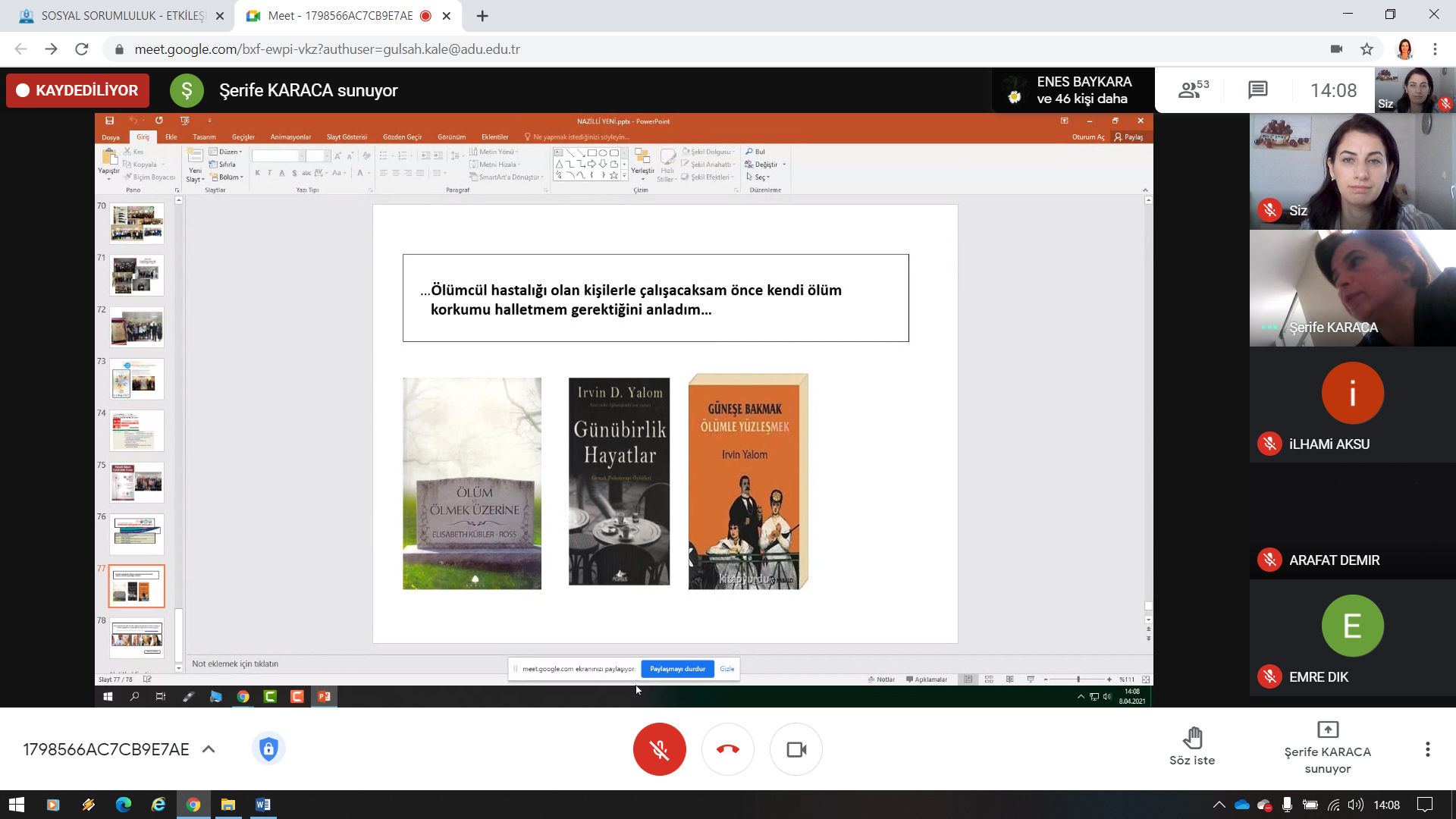This screenshot has height=819, width=1456.
Task: Reload the page in Chrome
Action: 82,49
